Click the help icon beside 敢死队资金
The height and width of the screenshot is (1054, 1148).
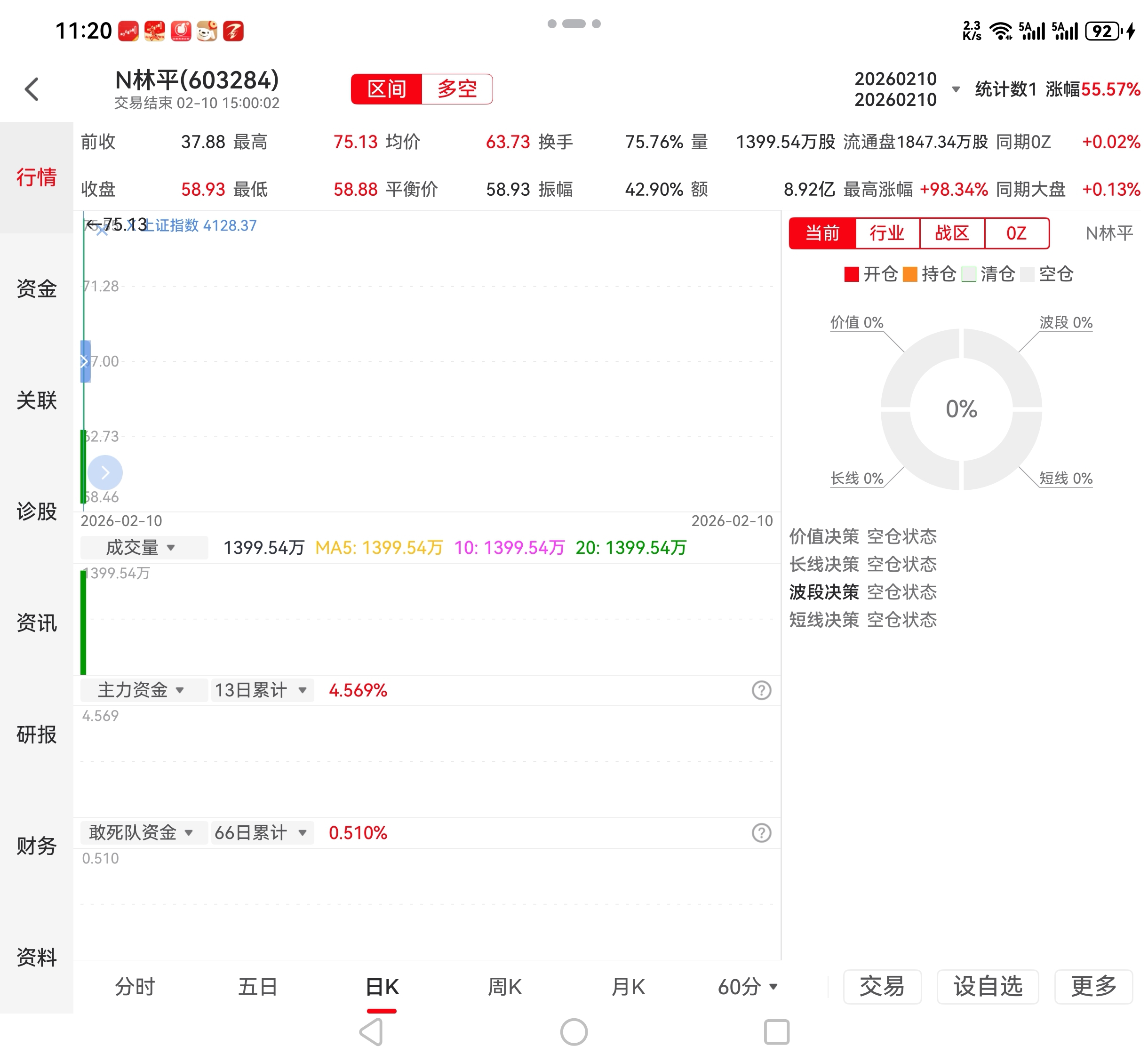(761, 833)
